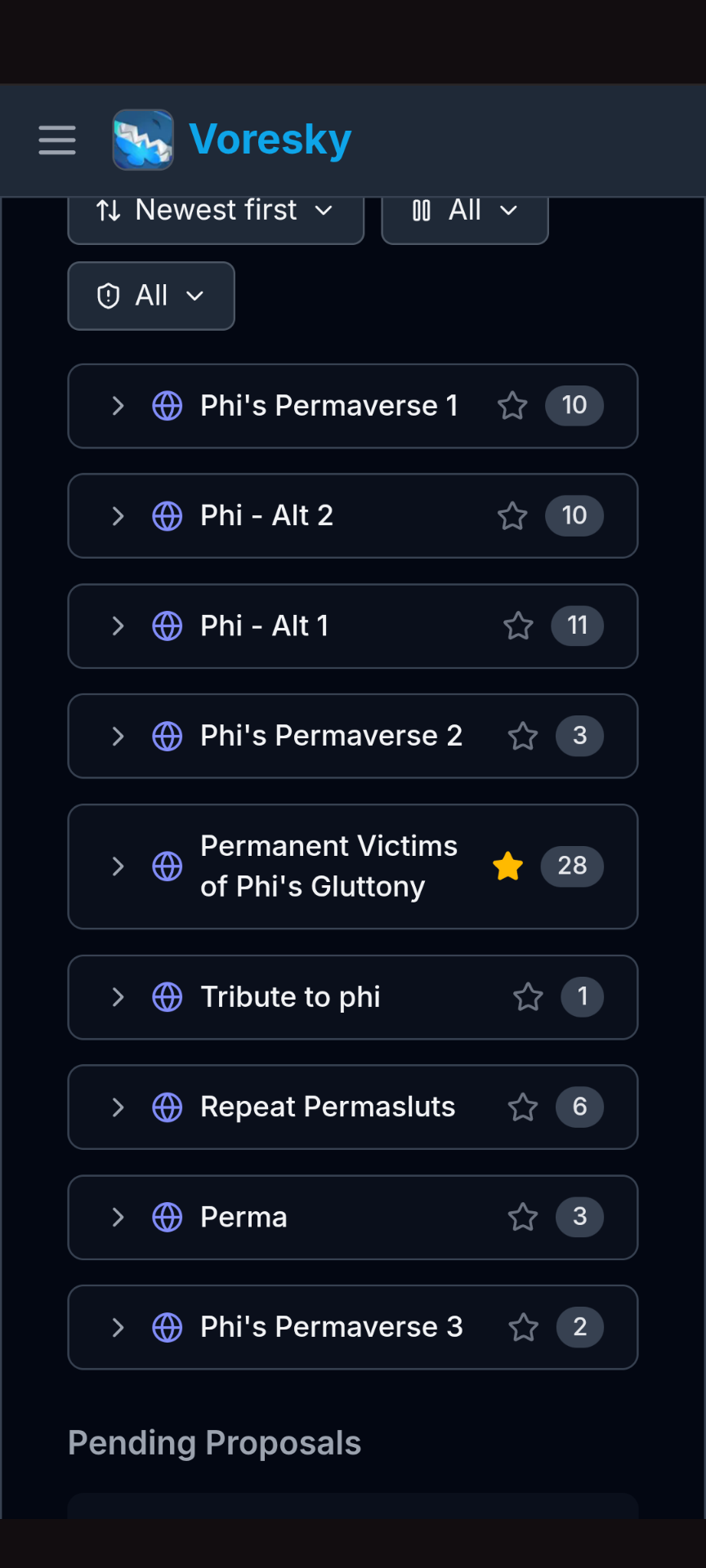Screen dimensions: 706x1568
Task: Unfavorite Permanent Victims of Phi's Gluttony star
Action: pyautogui.click(x=508, y=866)
